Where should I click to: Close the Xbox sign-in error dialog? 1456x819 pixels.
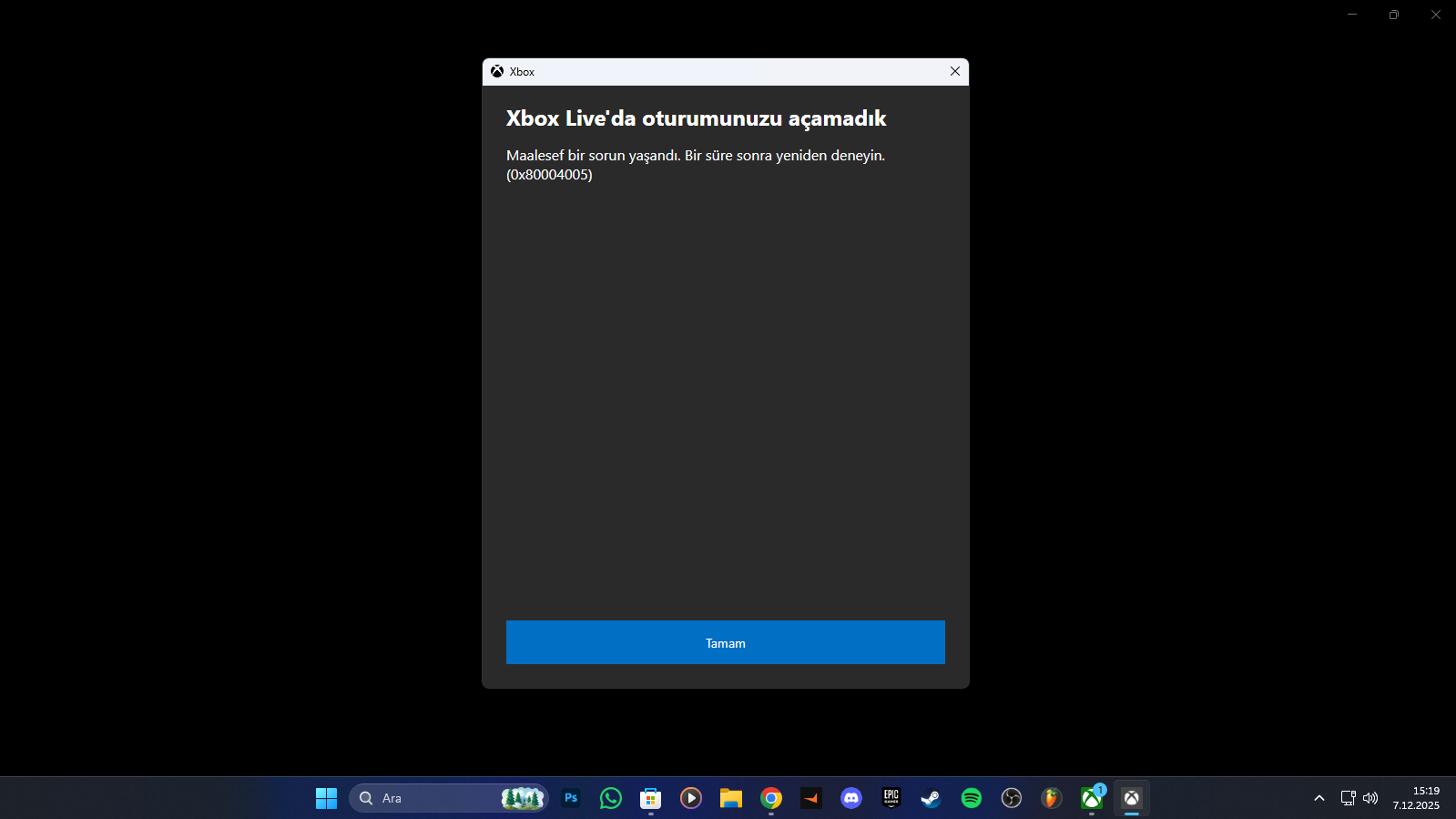pyautogui.click(x=955, y=71)
